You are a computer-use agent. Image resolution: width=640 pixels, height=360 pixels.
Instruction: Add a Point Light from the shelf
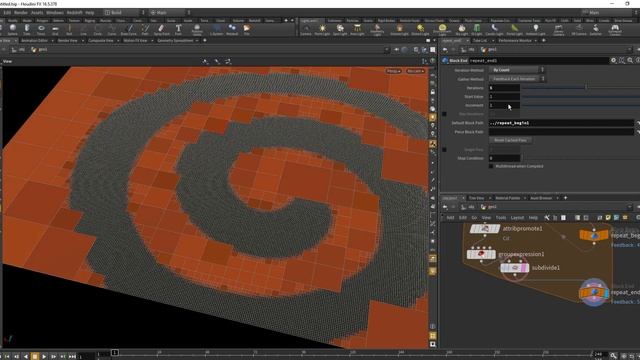pos(322,29)
